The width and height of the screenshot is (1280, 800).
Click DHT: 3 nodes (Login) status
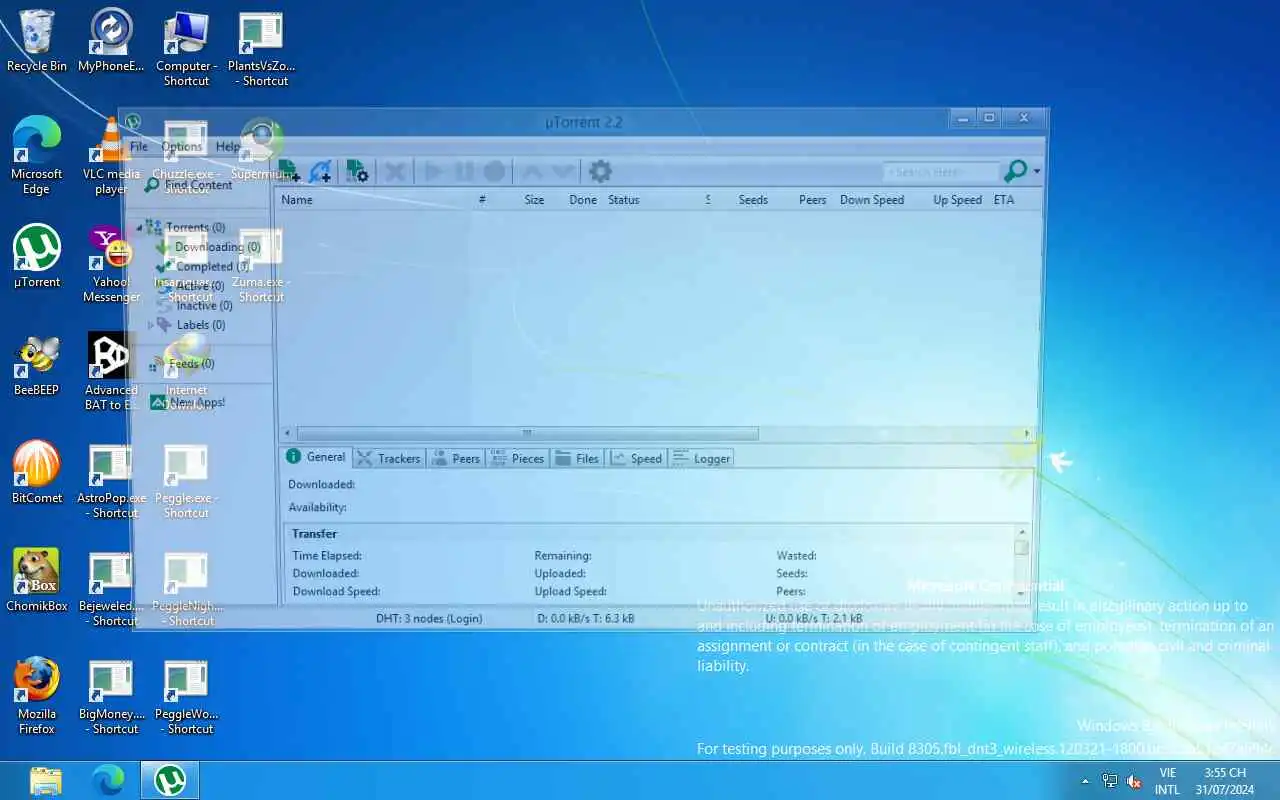coord(429,618)
